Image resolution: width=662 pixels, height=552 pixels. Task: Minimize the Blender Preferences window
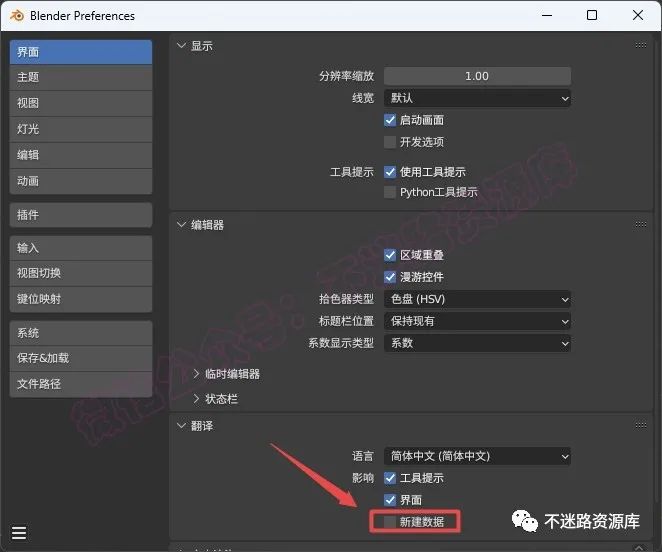click(547, 16)
